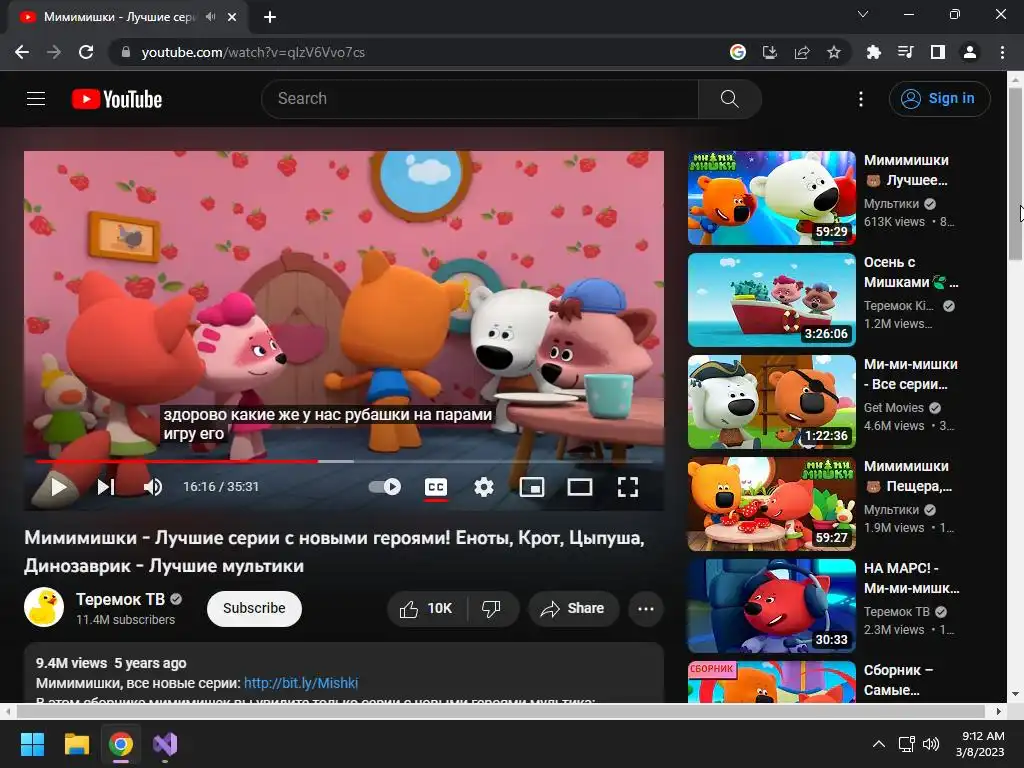Viewport: 1024px width, 768px height.
Task: Click the search magnifier button
Action: pos(729,99)
